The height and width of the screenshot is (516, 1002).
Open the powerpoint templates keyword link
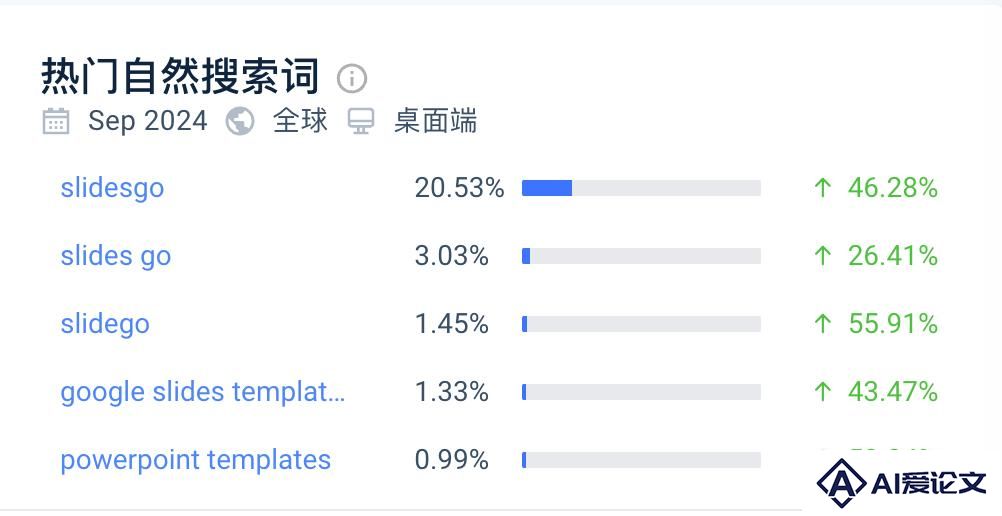pyautogui.click(x=196, y=460)
